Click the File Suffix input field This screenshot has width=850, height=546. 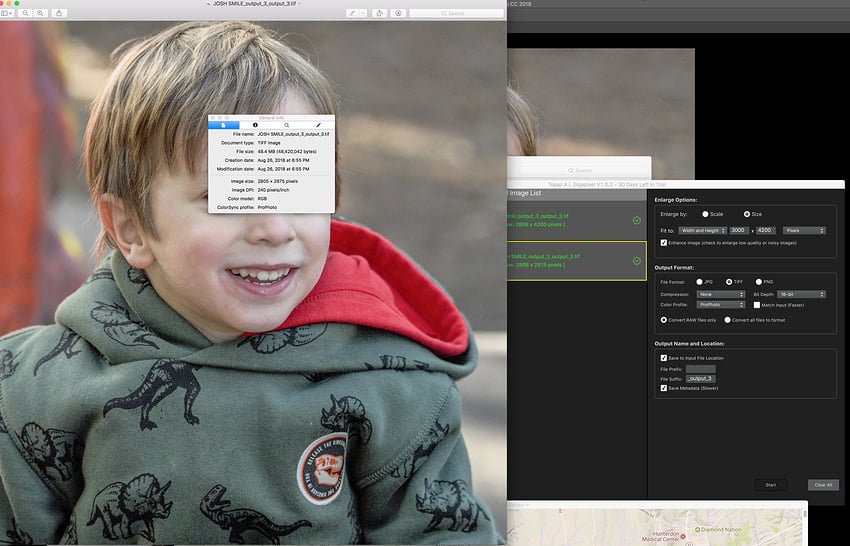(700, 379)
